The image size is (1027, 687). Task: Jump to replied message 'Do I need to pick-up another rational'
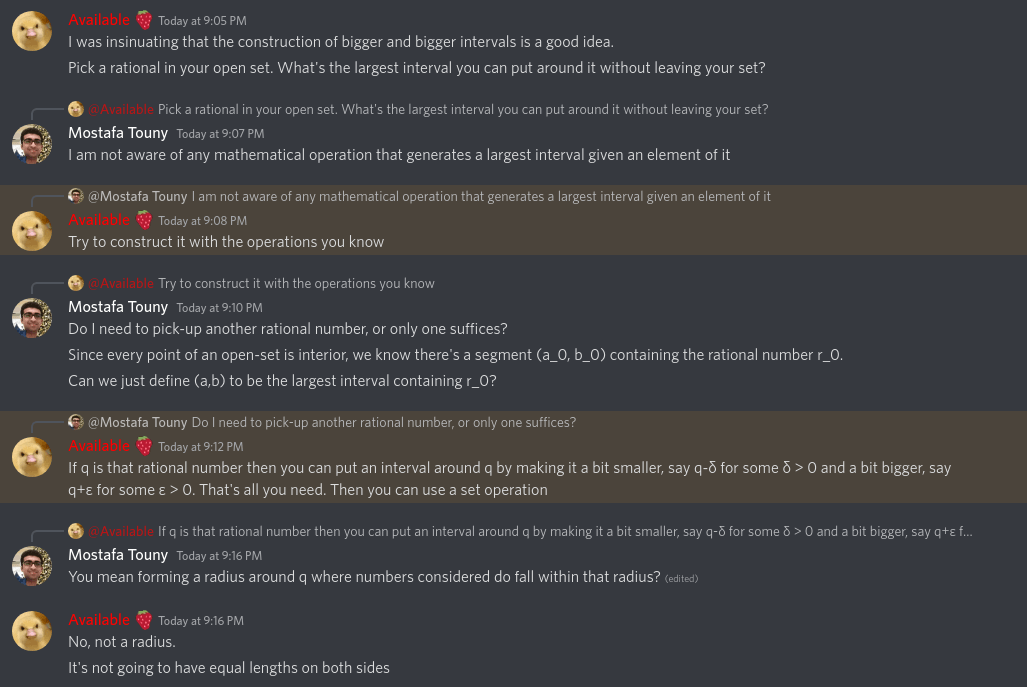coord(384,422)
